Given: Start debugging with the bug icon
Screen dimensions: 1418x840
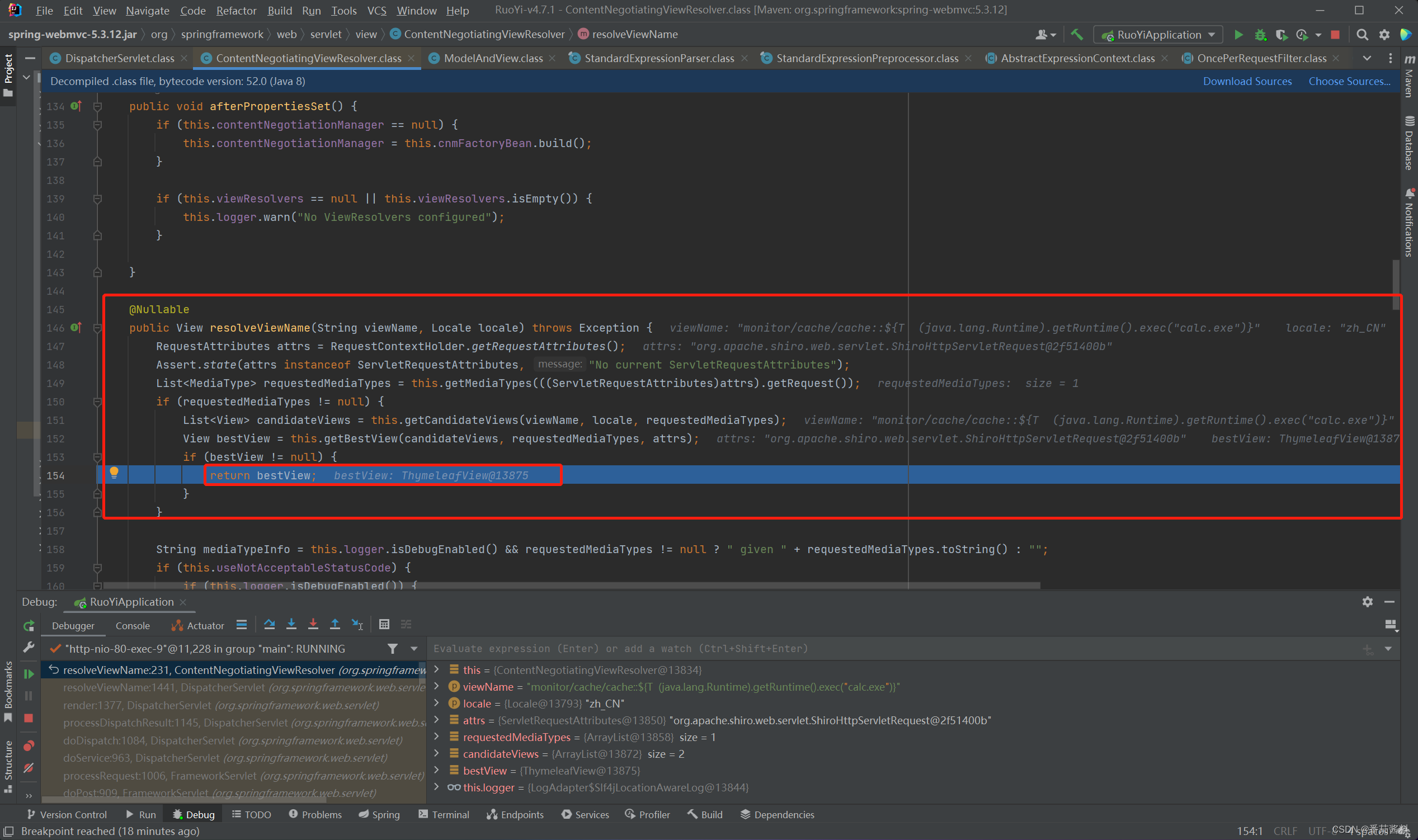Looking at the screenshot, I should click(x=1260, y=35).
